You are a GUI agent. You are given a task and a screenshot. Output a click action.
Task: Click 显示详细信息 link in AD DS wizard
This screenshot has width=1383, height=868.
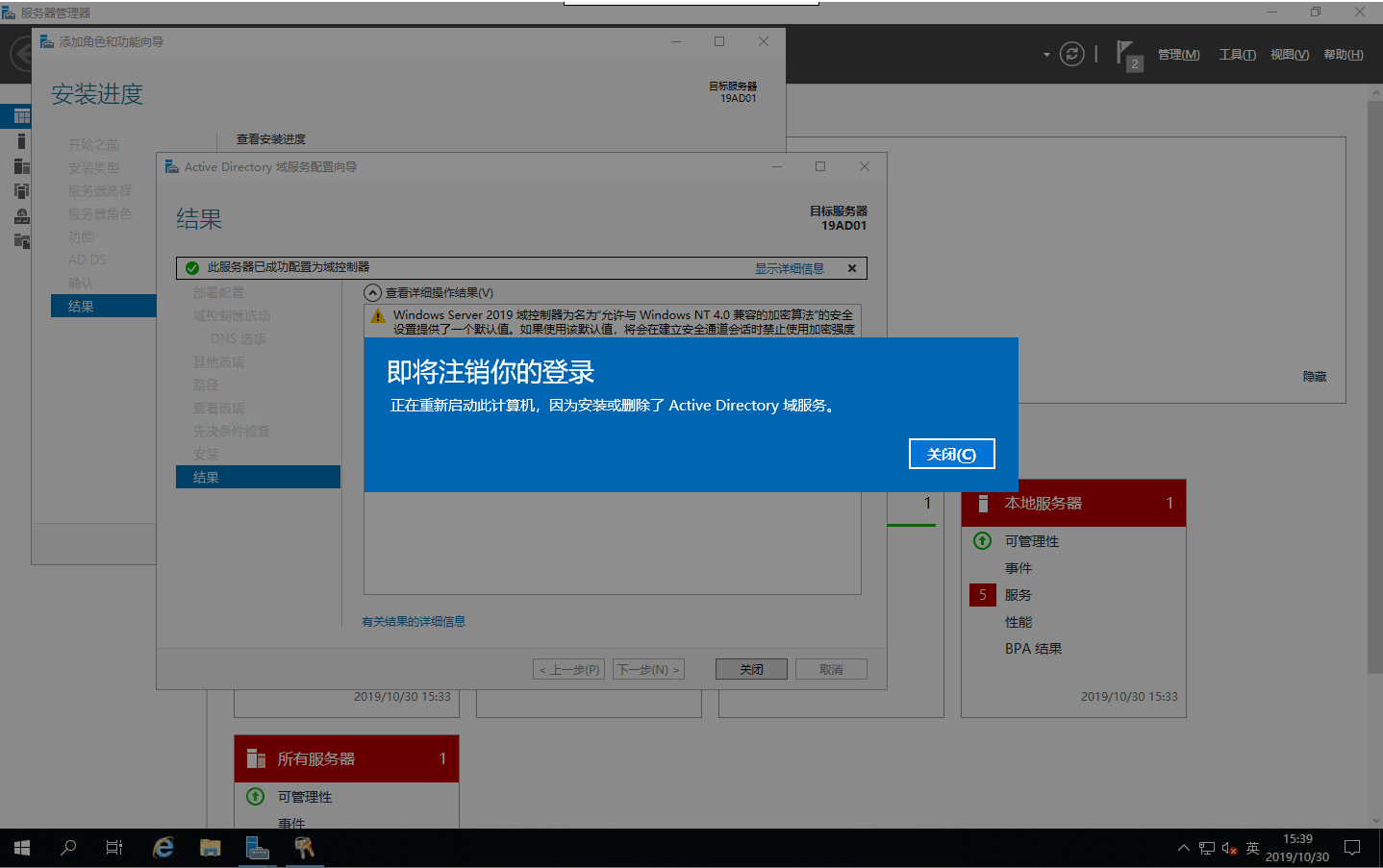(789, 268)
